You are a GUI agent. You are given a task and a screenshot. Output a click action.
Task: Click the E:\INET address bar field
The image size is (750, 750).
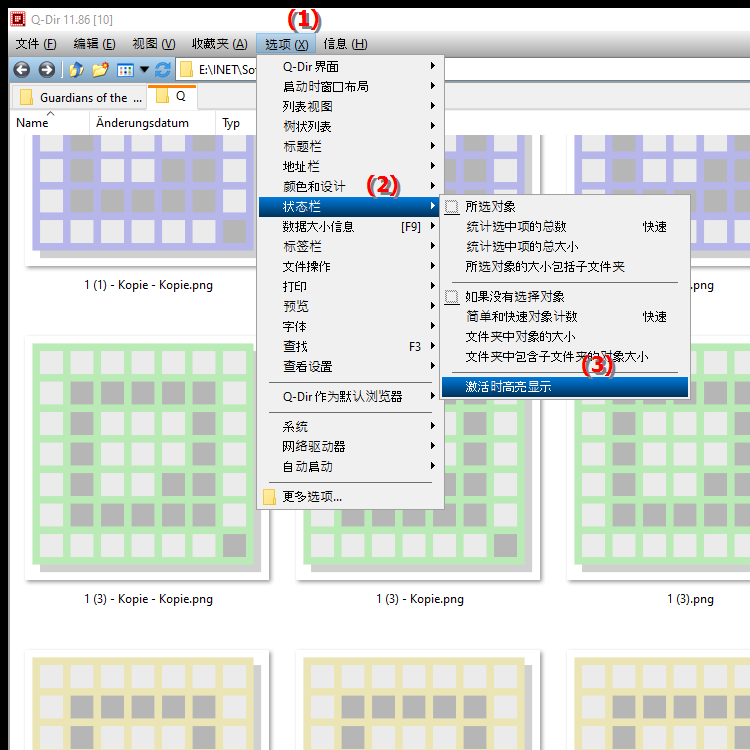463,70
